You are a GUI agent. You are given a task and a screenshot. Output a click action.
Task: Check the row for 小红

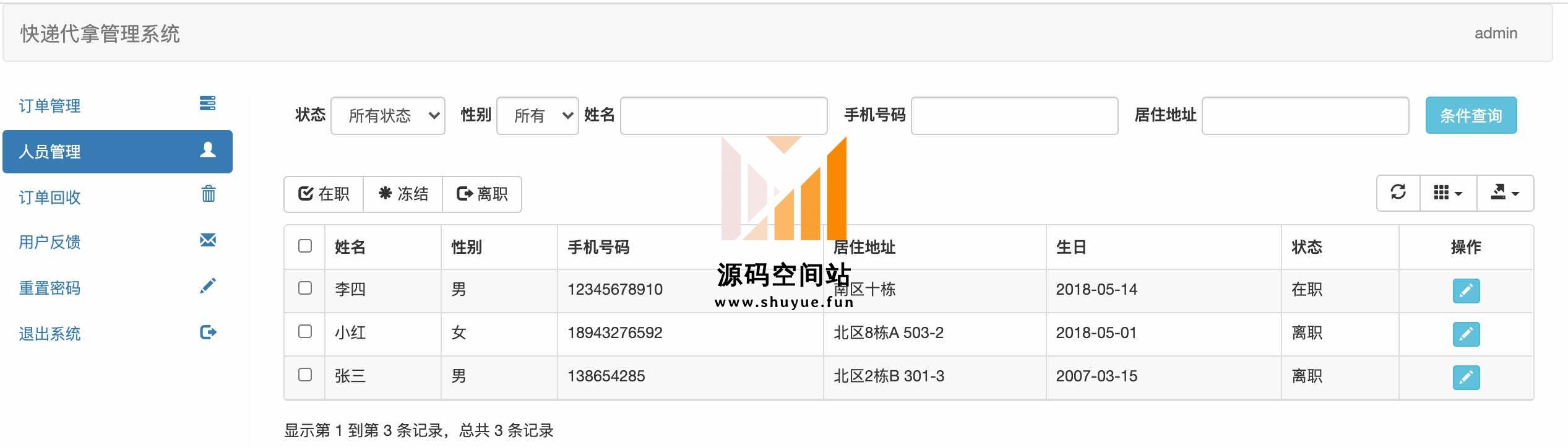coord(305,331)
